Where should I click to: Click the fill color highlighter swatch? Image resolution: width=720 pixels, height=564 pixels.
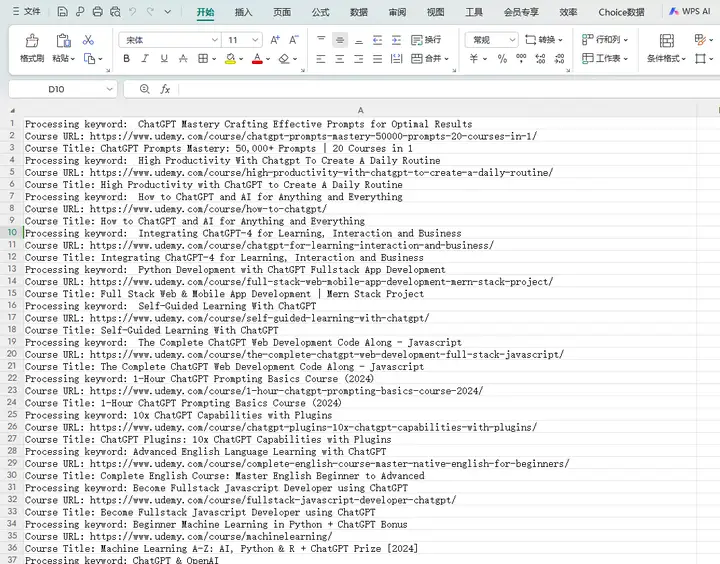(231, 58)
